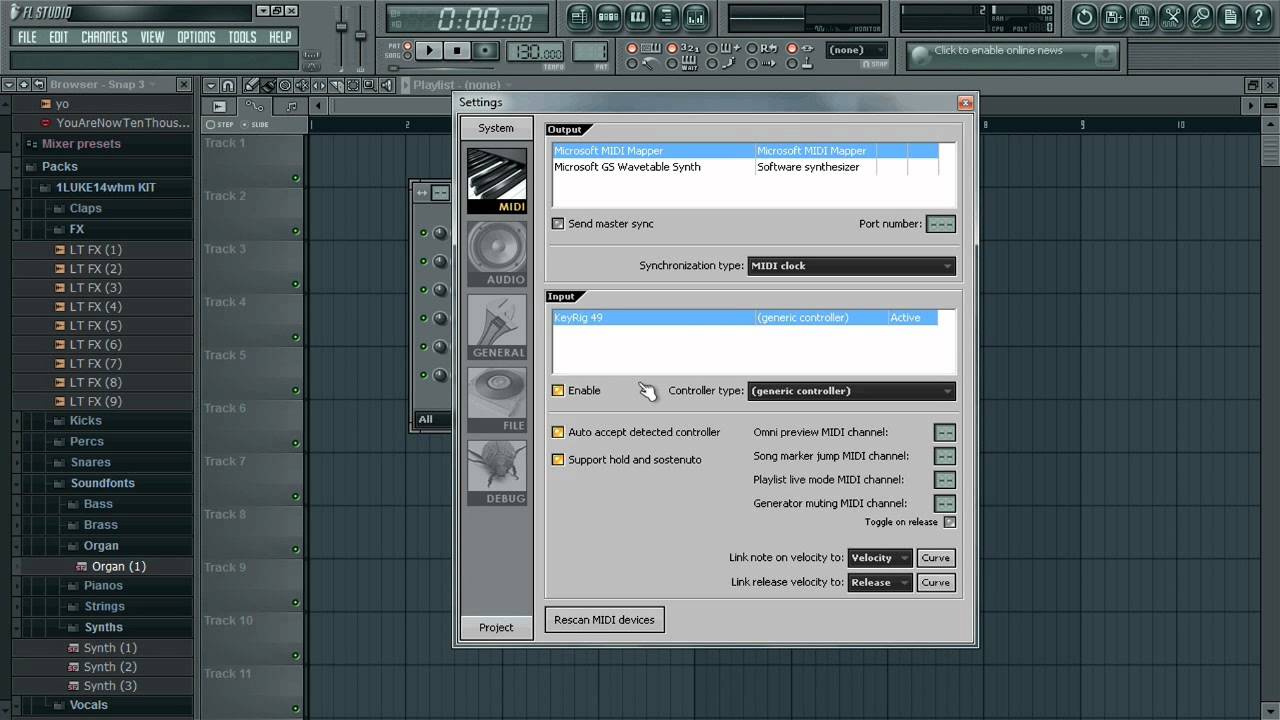1280x720 pixels.
Task: Toggle Support hold and sostenuto checkbox
Action: coord(558,460)
